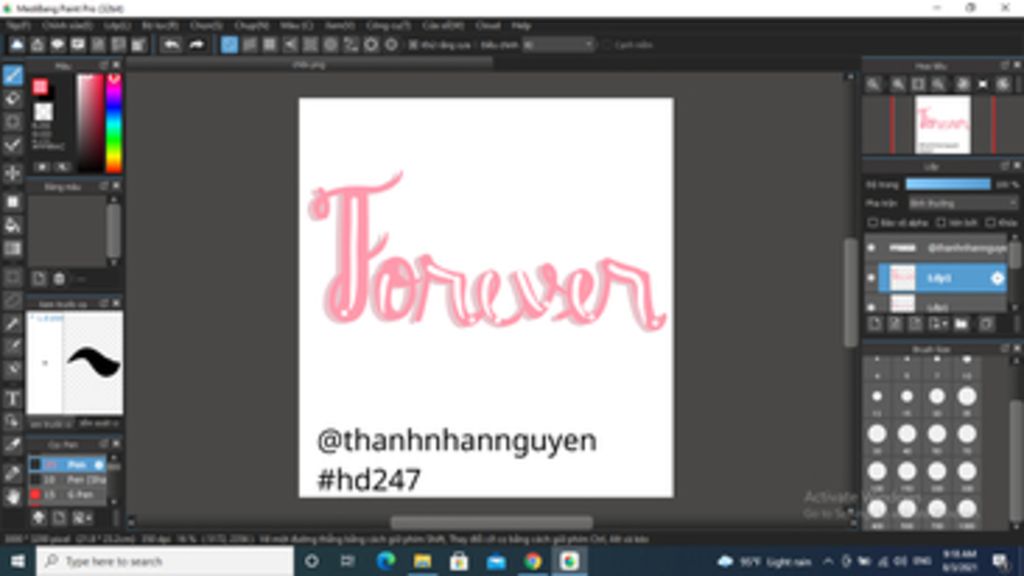Enable the circle snap guide

330,44
